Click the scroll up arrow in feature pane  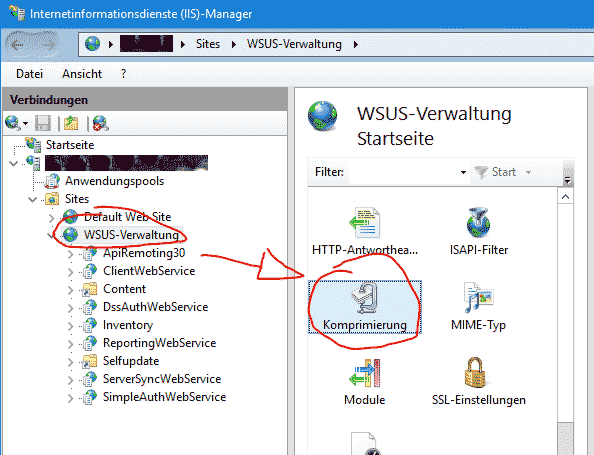point(565,197)
